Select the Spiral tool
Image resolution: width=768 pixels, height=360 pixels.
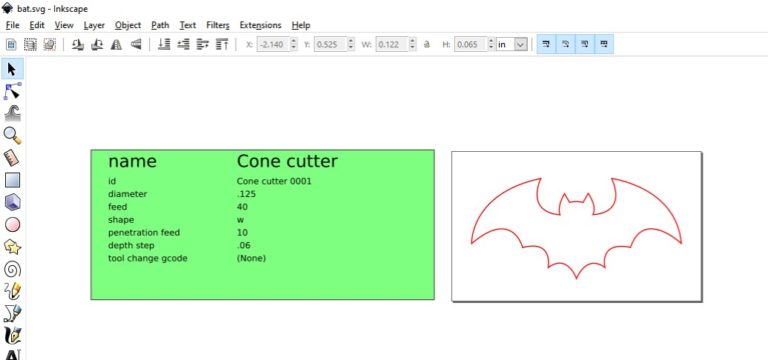[x=12, y=269]
